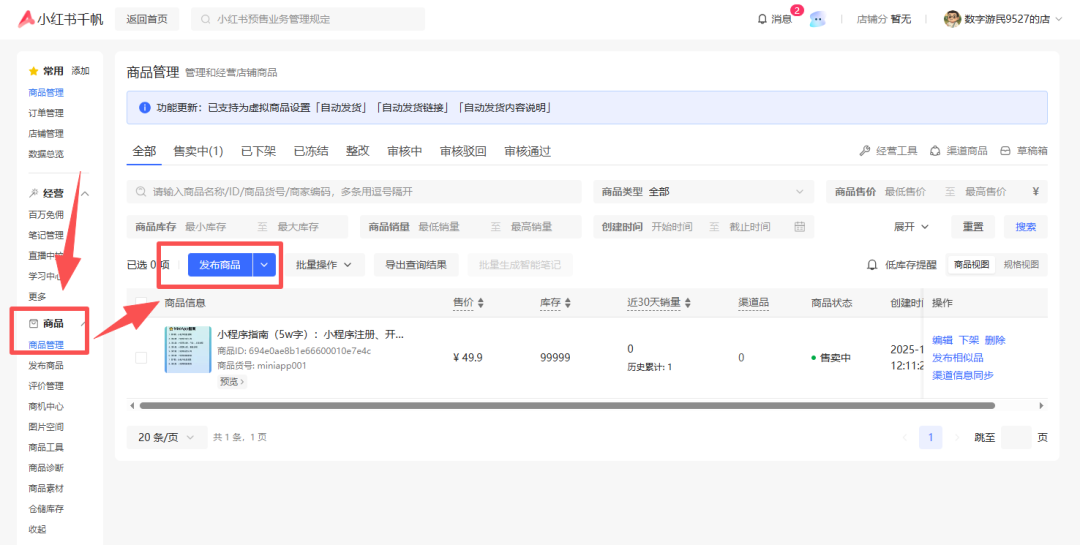
Task: Click the 商品 section bag icon
Action: (x=33, y=324)
